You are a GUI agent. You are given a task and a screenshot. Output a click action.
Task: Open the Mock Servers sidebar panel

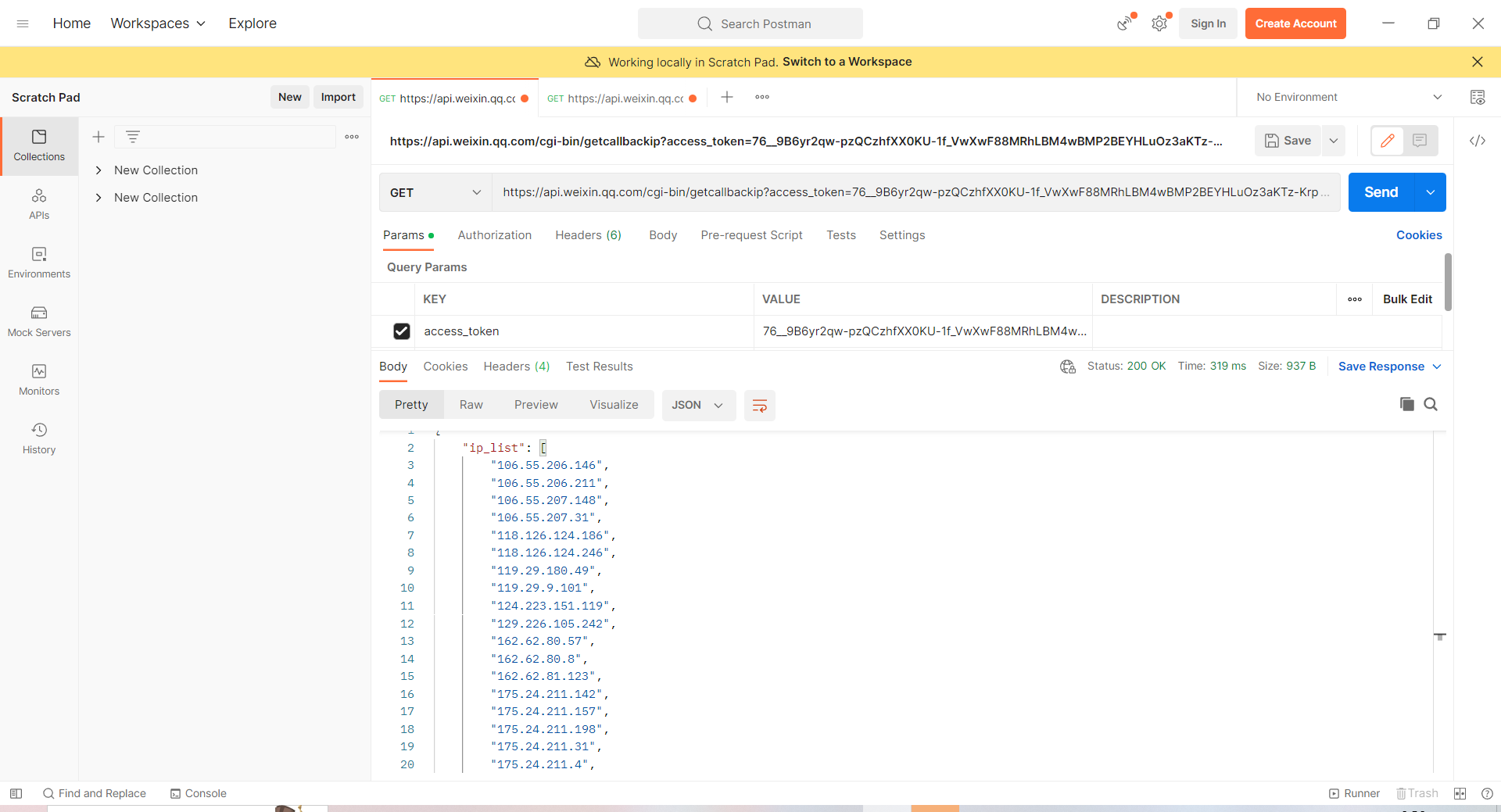click(x=39, y=322)
